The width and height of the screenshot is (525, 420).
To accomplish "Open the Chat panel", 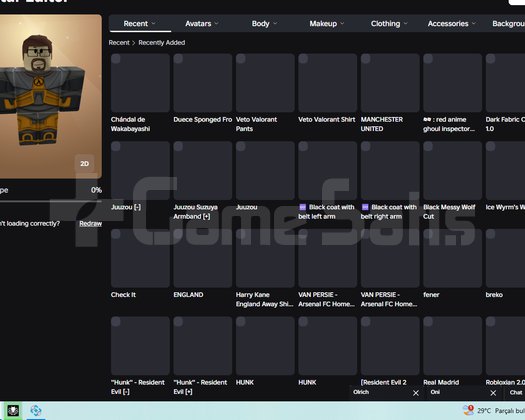I will click(x=515, y=393).
